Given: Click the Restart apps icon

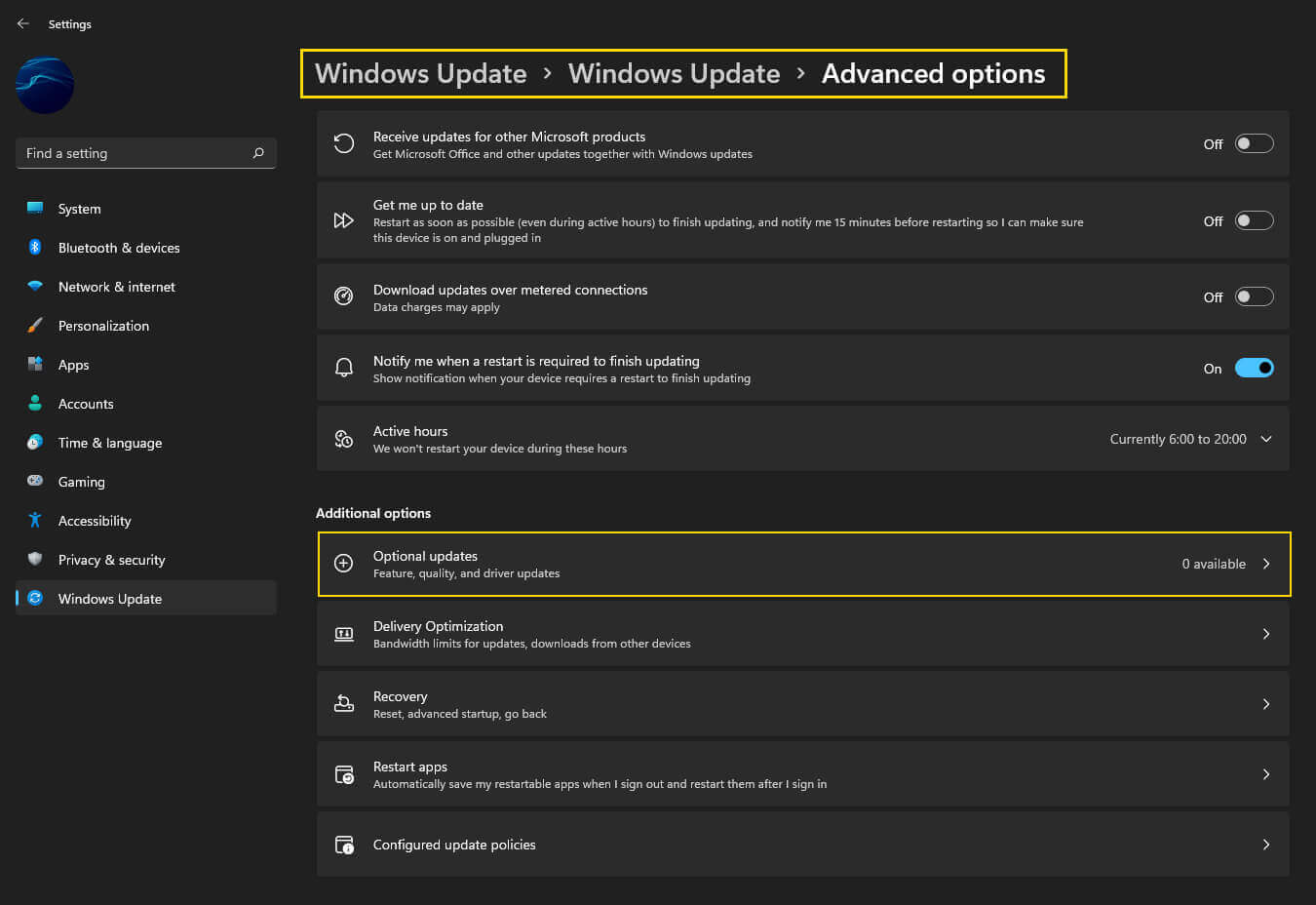Looking at the screenshot, I should (x=344, y=774).
